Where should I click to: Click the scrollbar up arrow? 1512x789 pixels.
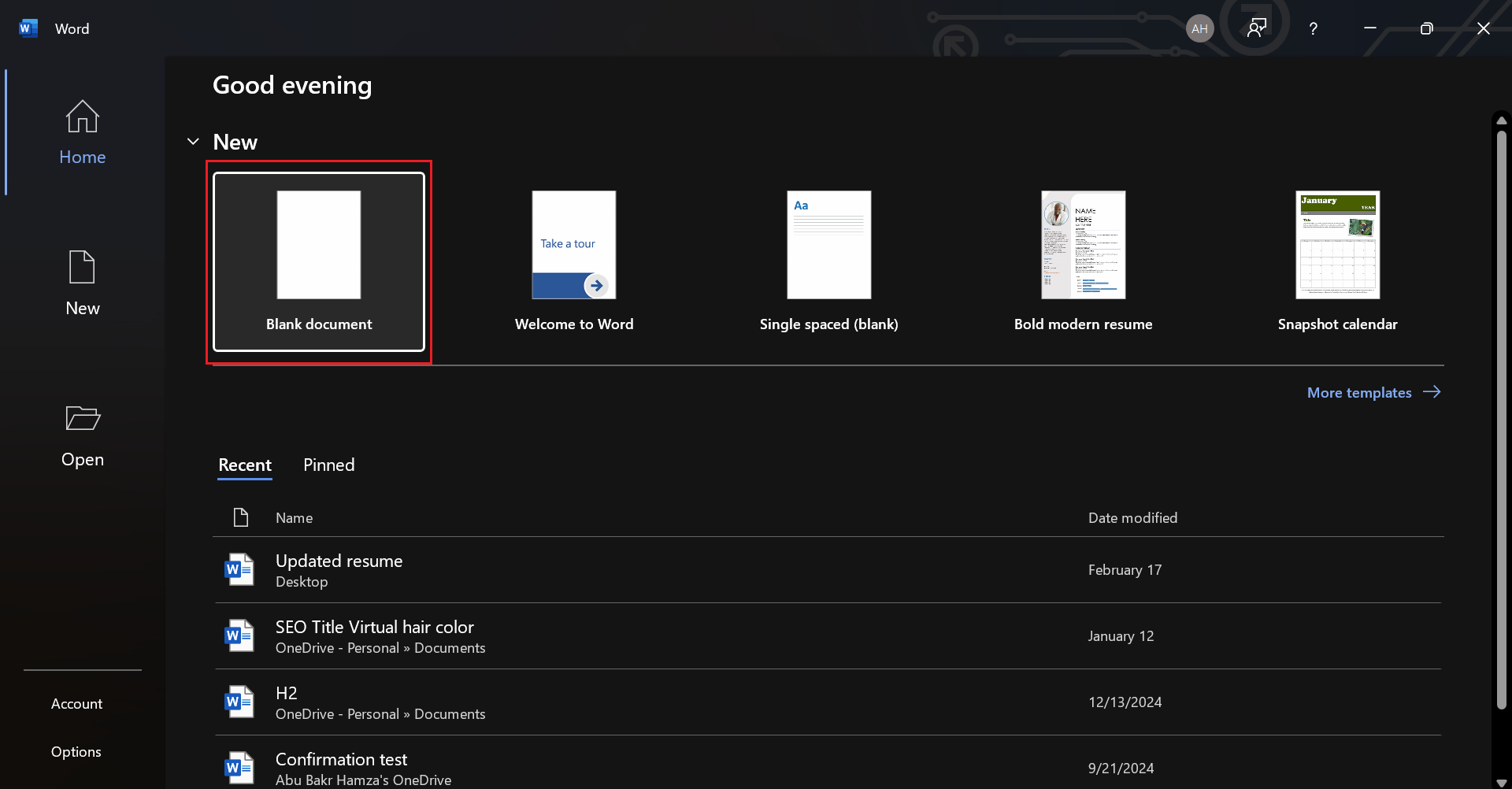1502,120
